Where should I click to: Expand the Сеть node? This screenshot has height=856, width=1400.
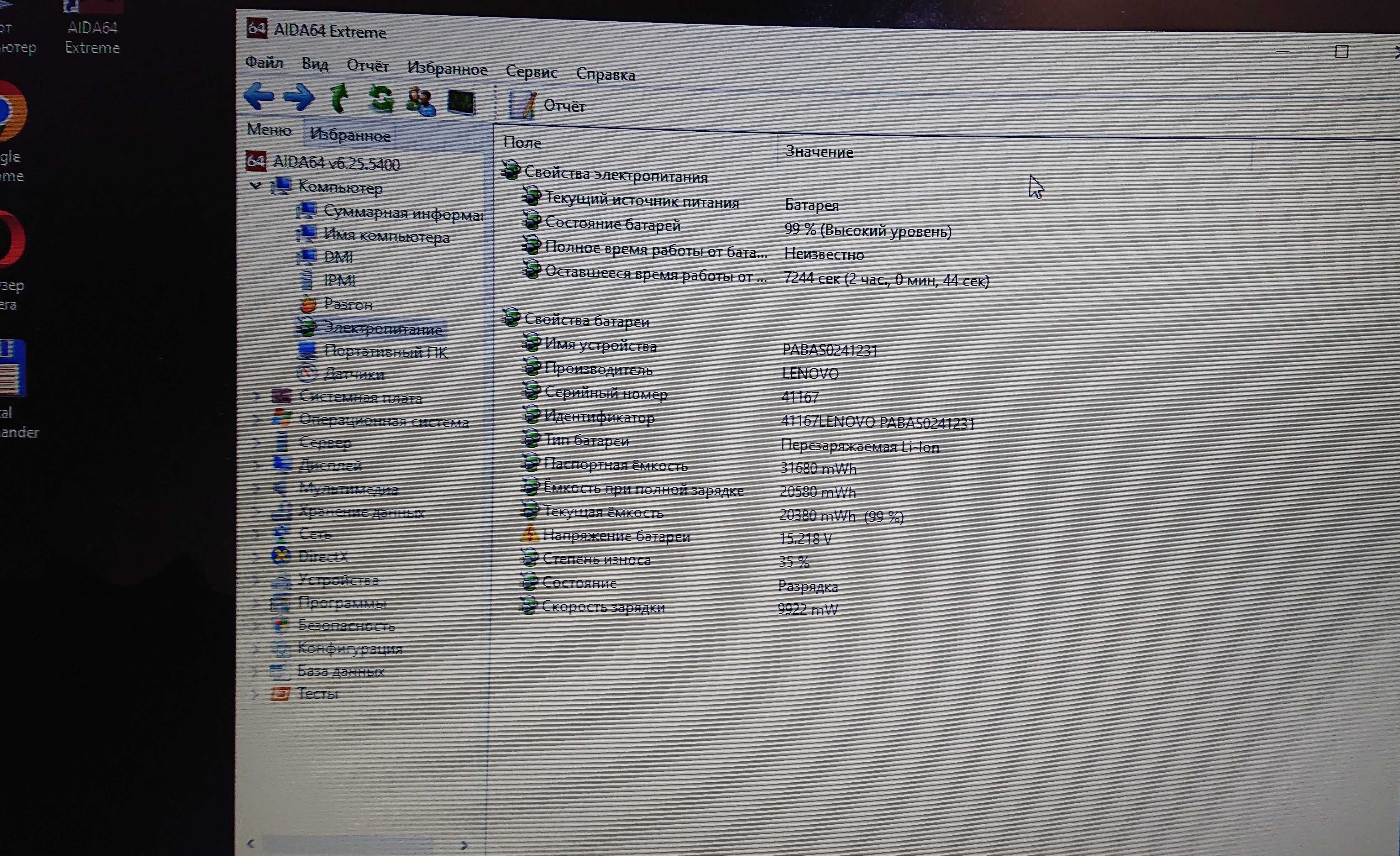click(256, 534)
